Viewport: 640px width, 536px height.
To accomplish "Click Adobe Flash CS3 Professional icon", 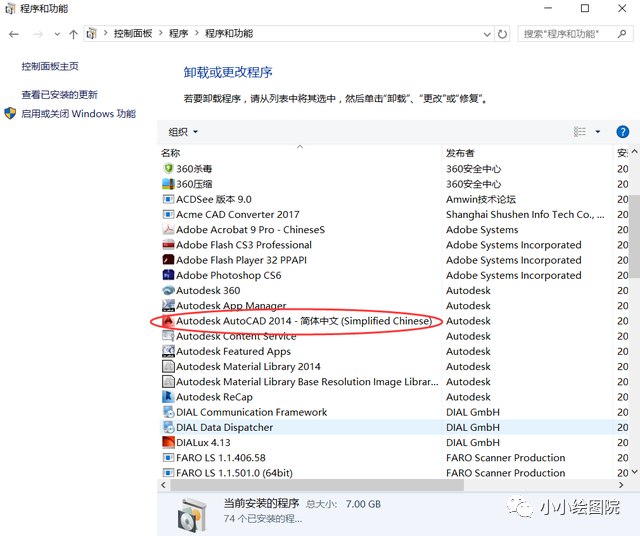I will point(168,245).
